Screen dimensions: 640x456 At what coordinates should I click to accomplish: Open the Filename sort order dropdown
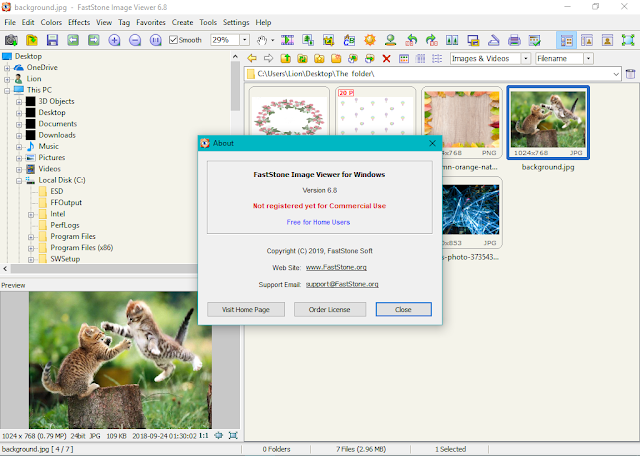tap(588, 58)
